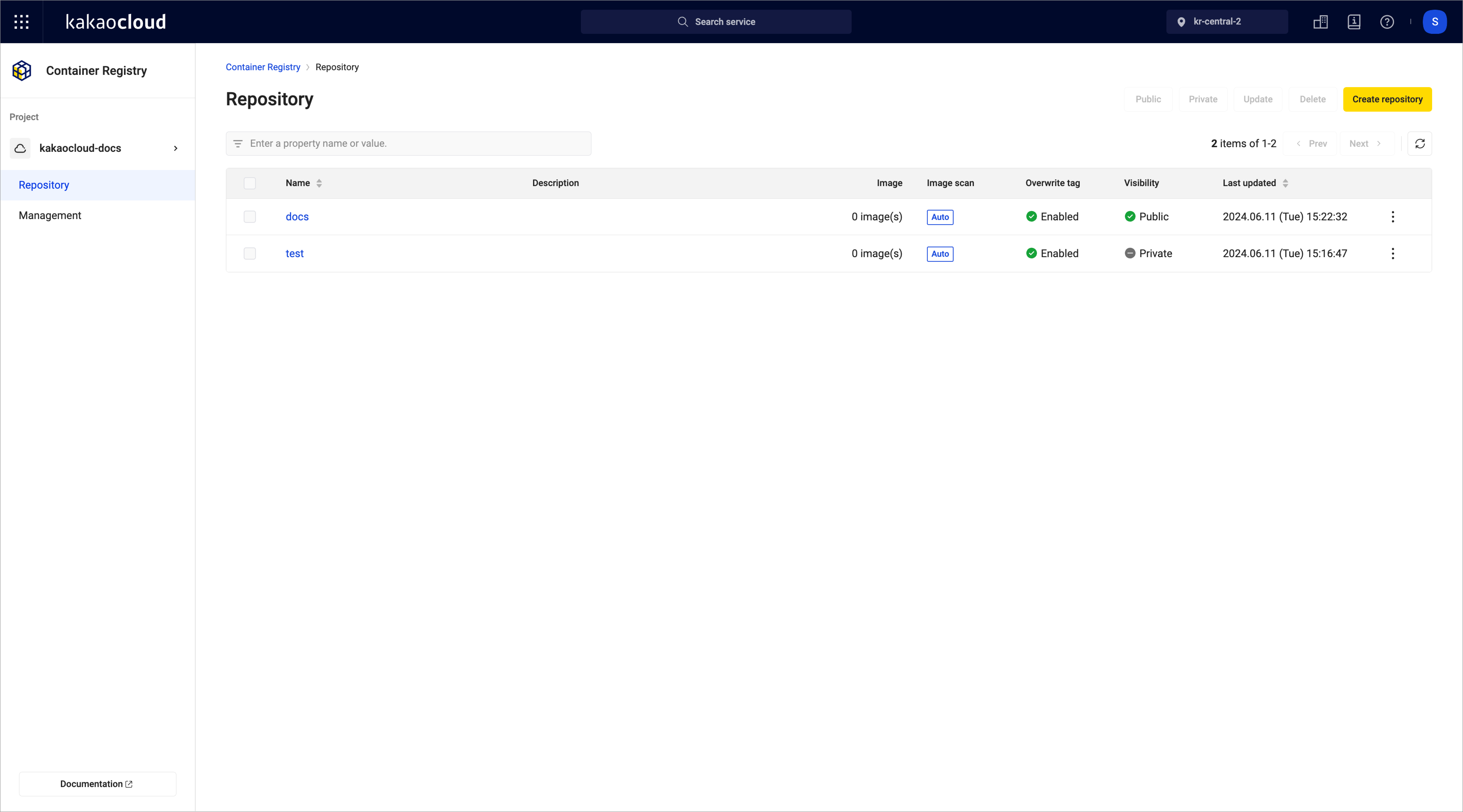Click the Image scan column header
The width and height of the screenshot is (1463, 812).
tap(950, 183)
